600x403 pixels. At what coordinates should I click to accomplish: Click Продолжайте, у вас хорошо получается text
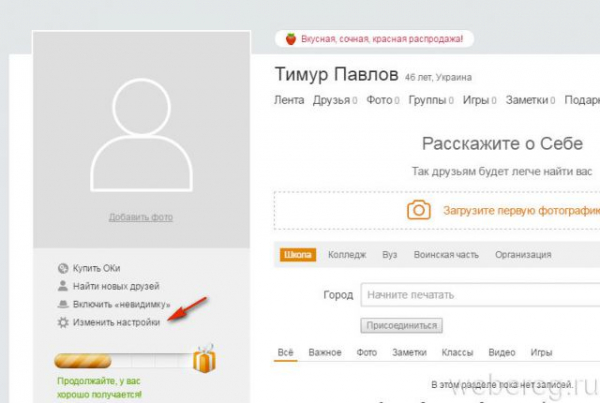tap(99, 388)
